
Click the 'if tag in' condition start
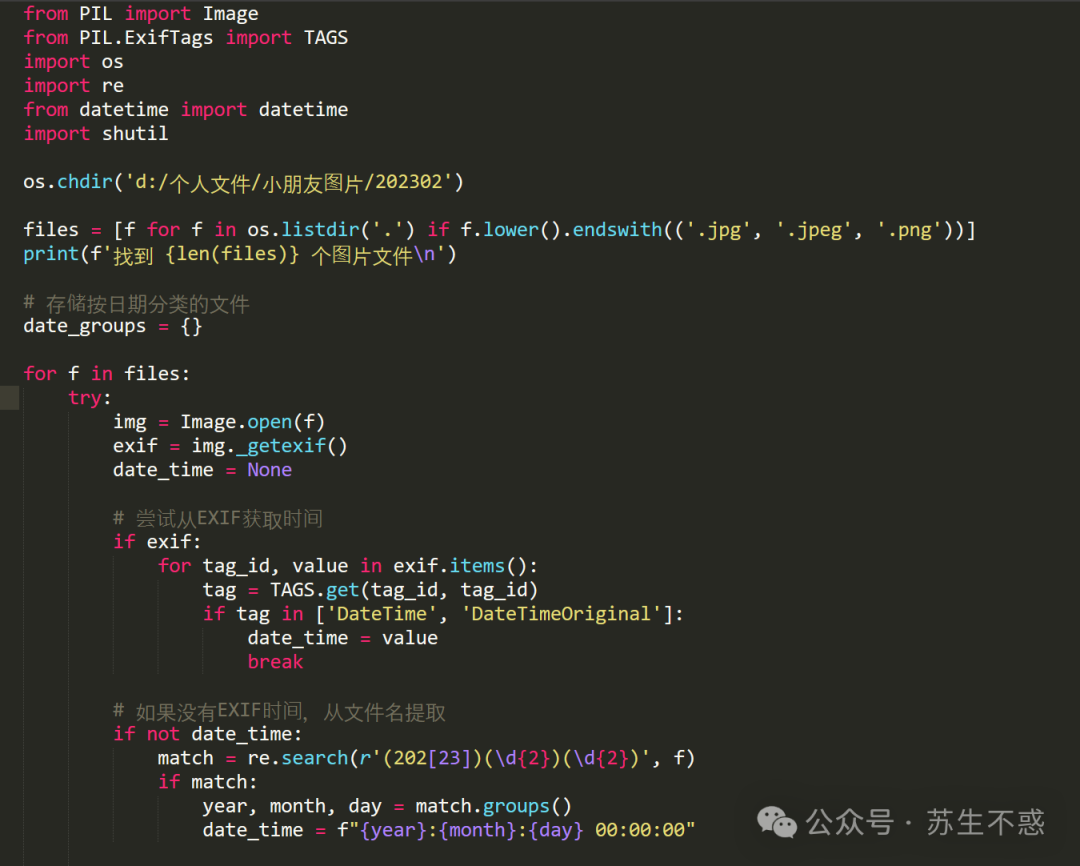[253, 614]
